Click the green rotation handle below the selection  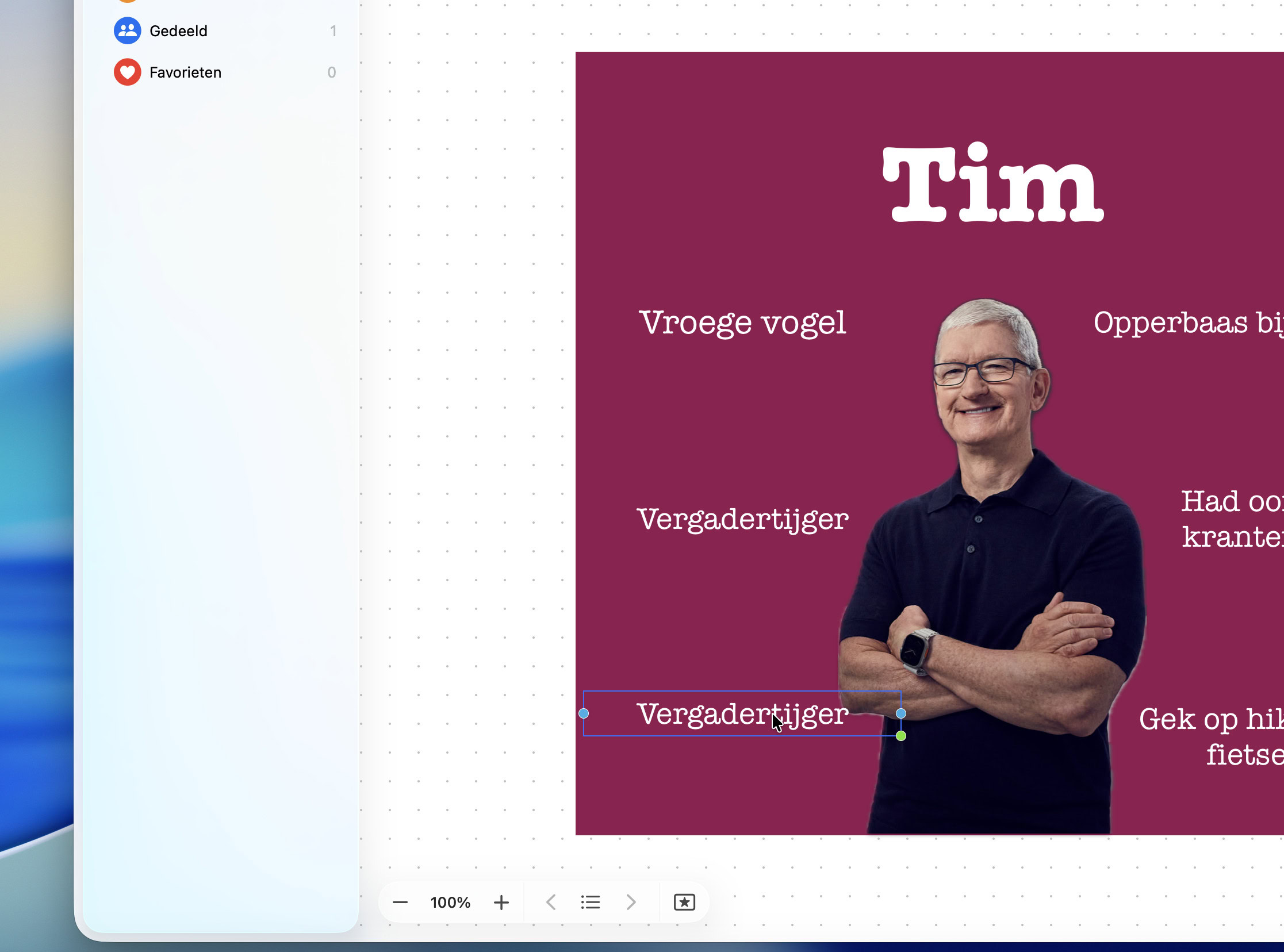pyautogui.click(x=902, y=735)
